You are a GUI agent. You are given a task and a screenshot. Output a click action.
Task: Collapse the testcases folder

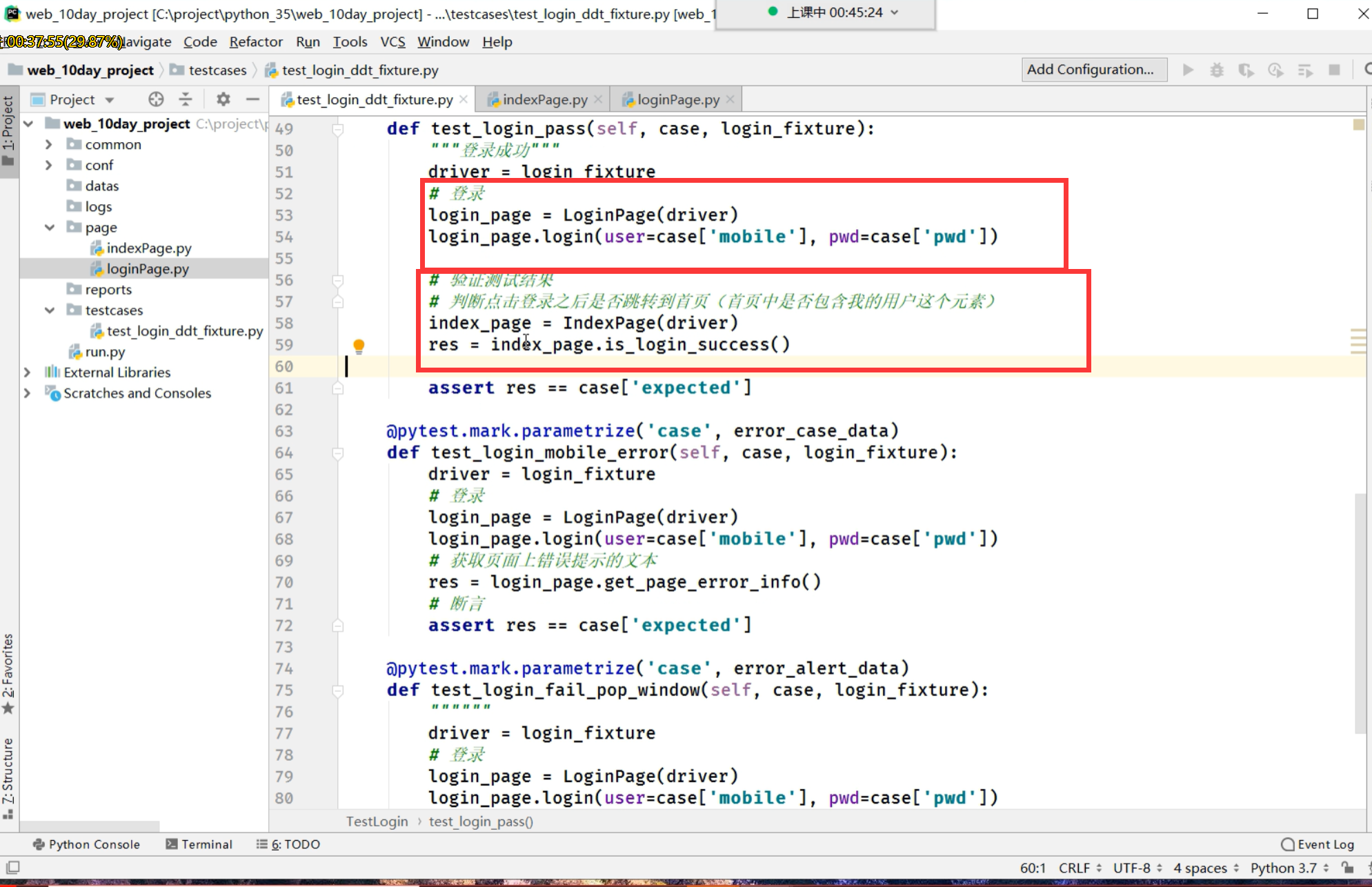[x=49, y=310]
